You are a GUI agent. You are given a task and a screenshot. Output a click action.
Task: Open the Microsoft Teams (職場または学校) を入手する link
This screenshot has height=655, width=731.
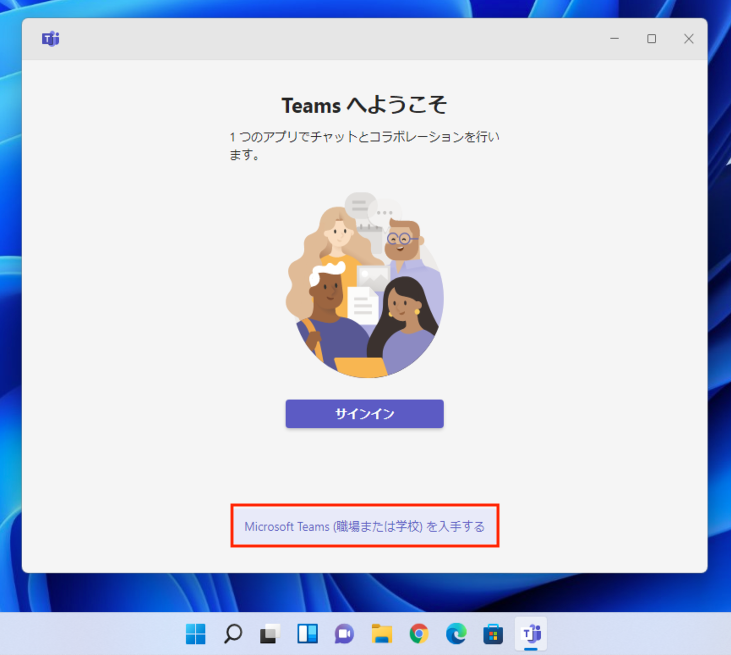[365, 526]
